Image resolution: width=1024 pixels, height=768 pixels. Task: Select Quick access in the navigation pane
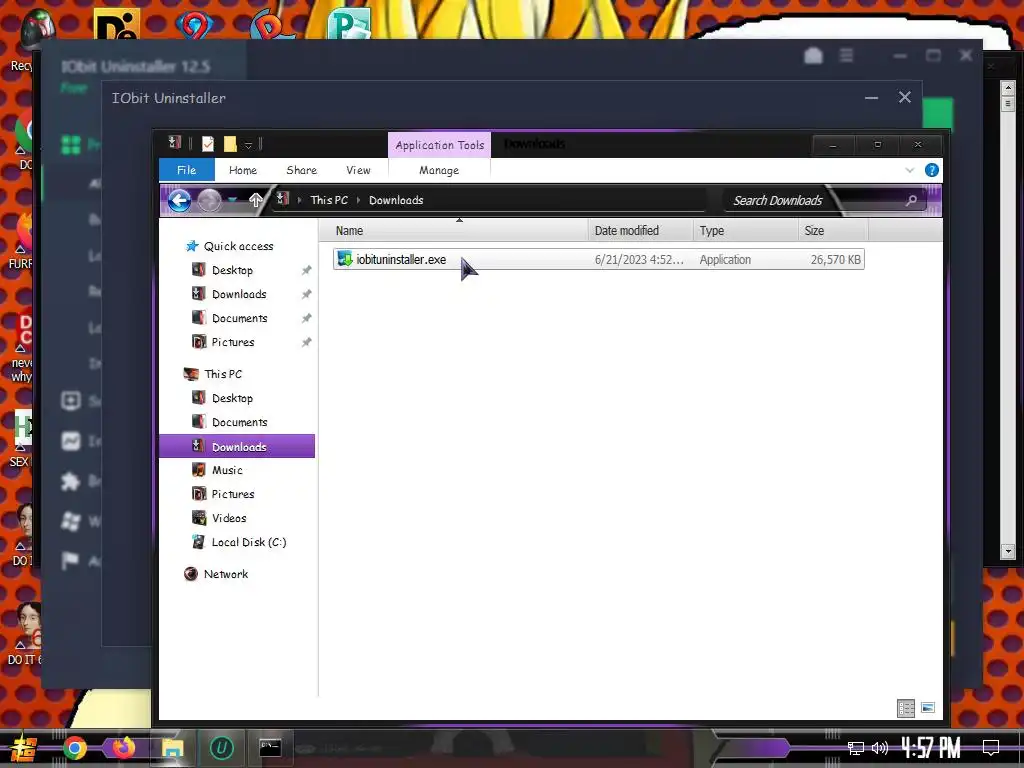point(238,246)
